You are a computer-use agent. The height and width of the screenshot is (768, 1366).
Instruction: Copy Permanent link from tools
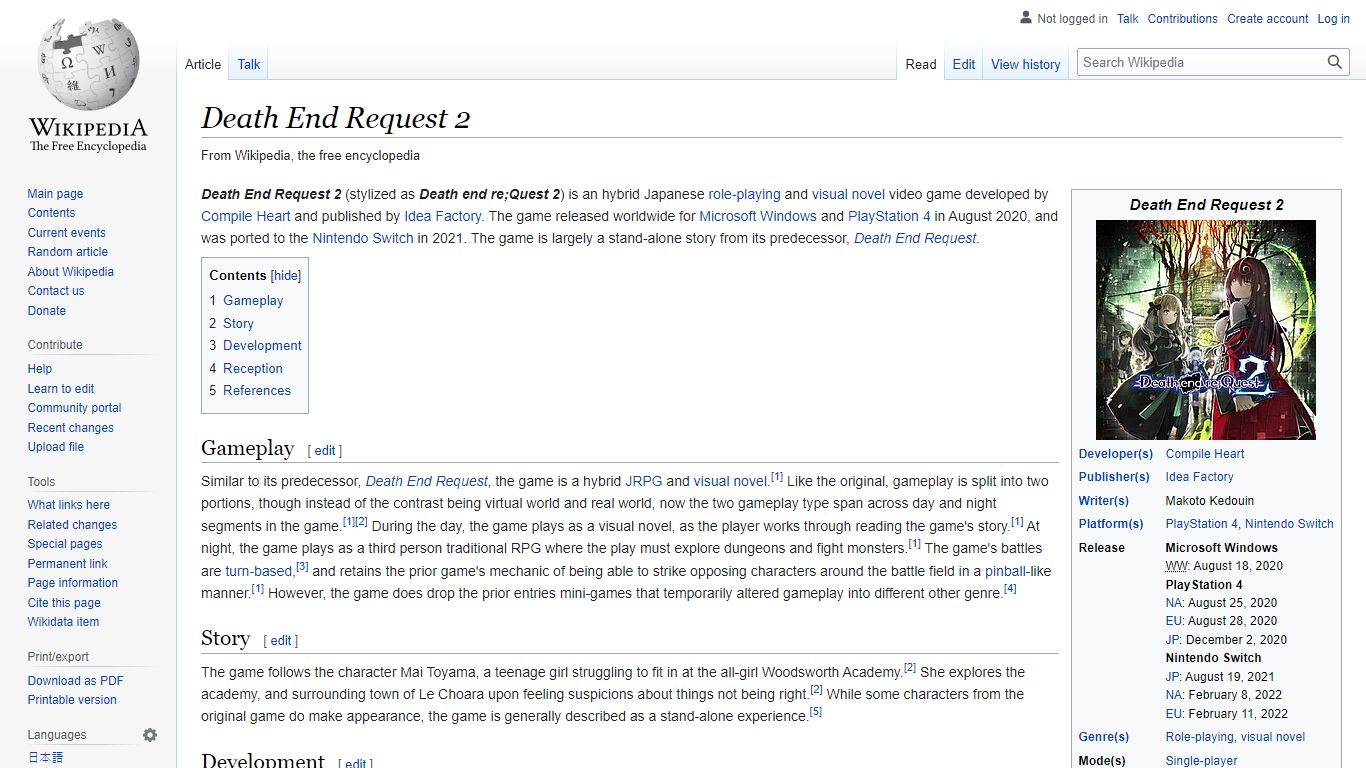tap(67, 564)
